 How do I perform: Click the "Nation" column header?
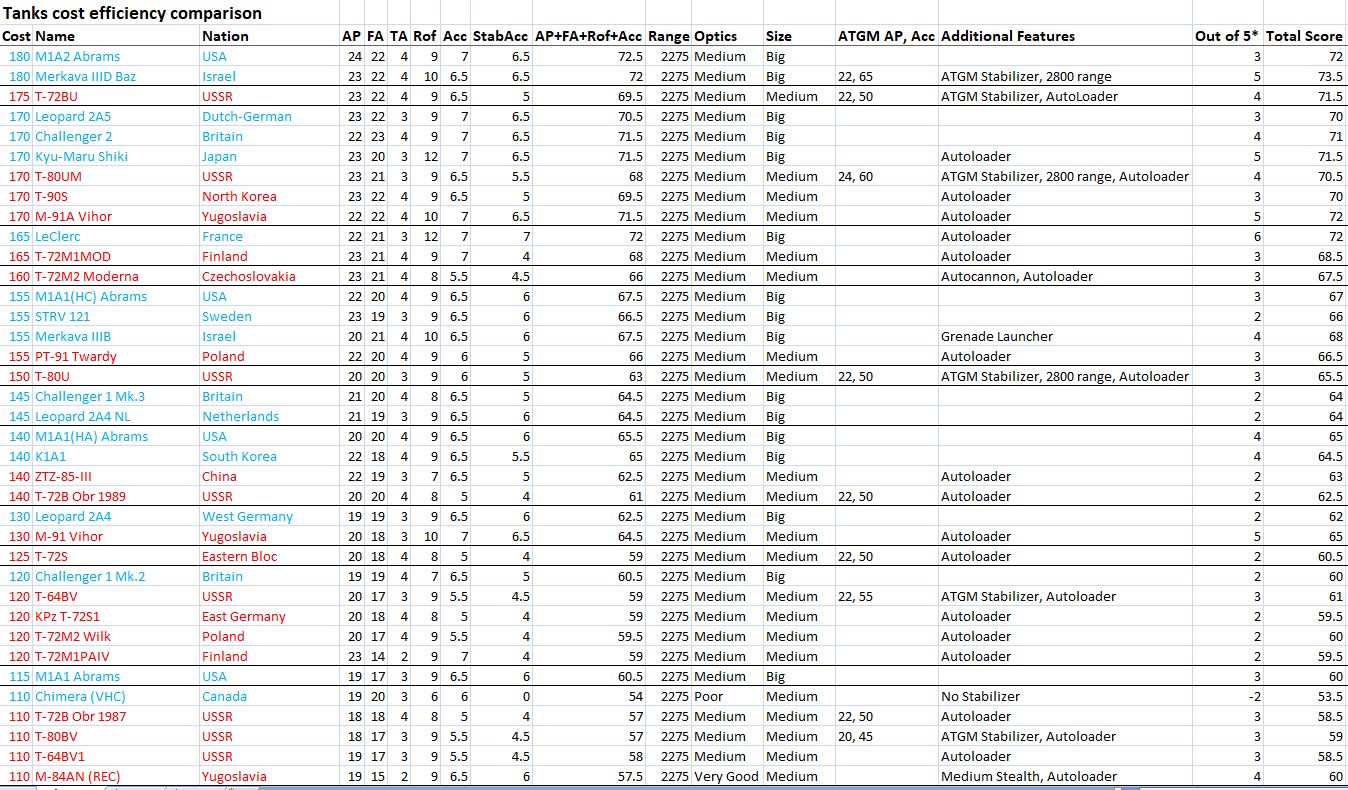pyautogui.click(x=225, y=36)
